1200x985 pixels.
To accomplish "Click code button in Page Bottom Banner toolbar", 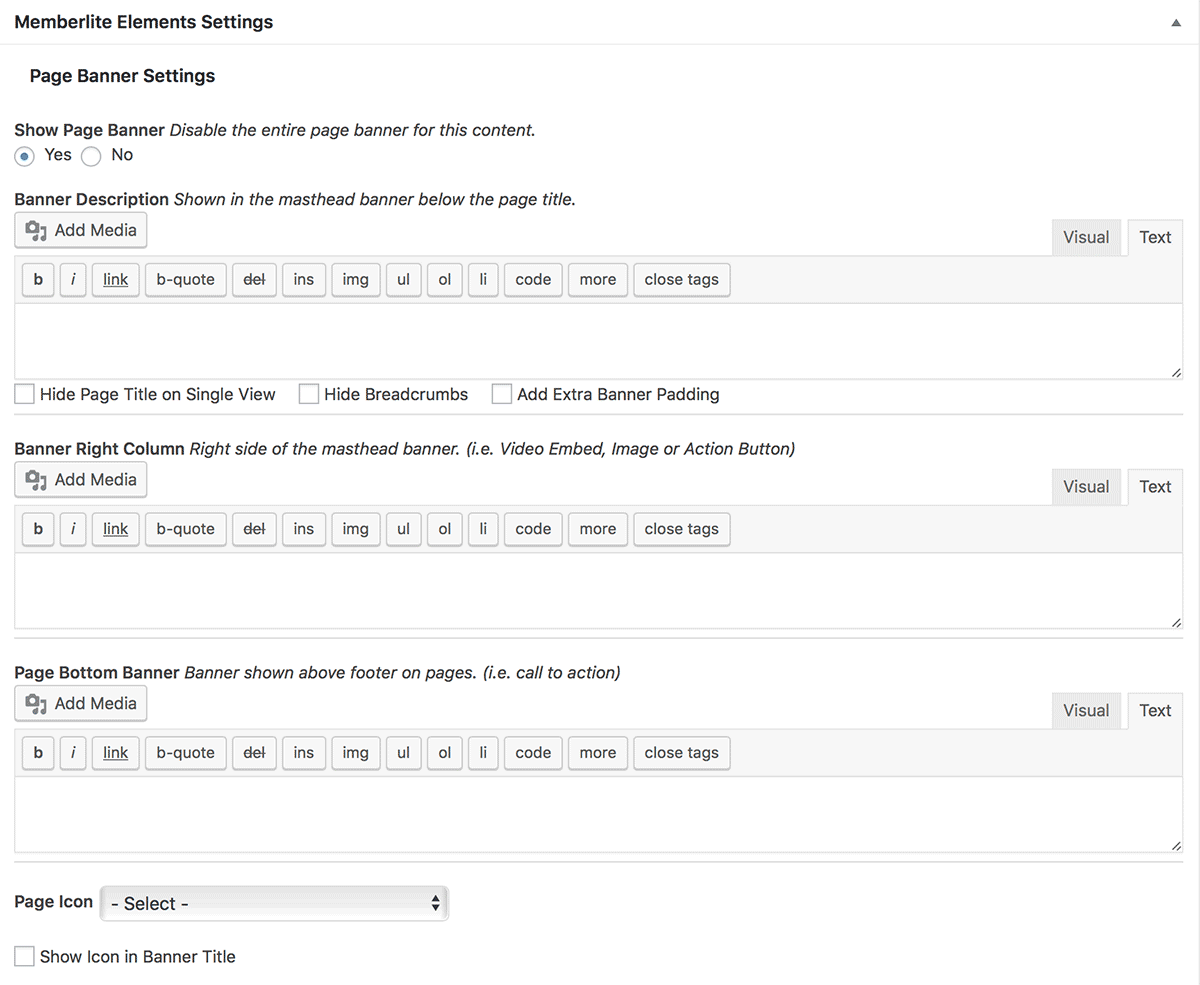I will coord(533,753).
